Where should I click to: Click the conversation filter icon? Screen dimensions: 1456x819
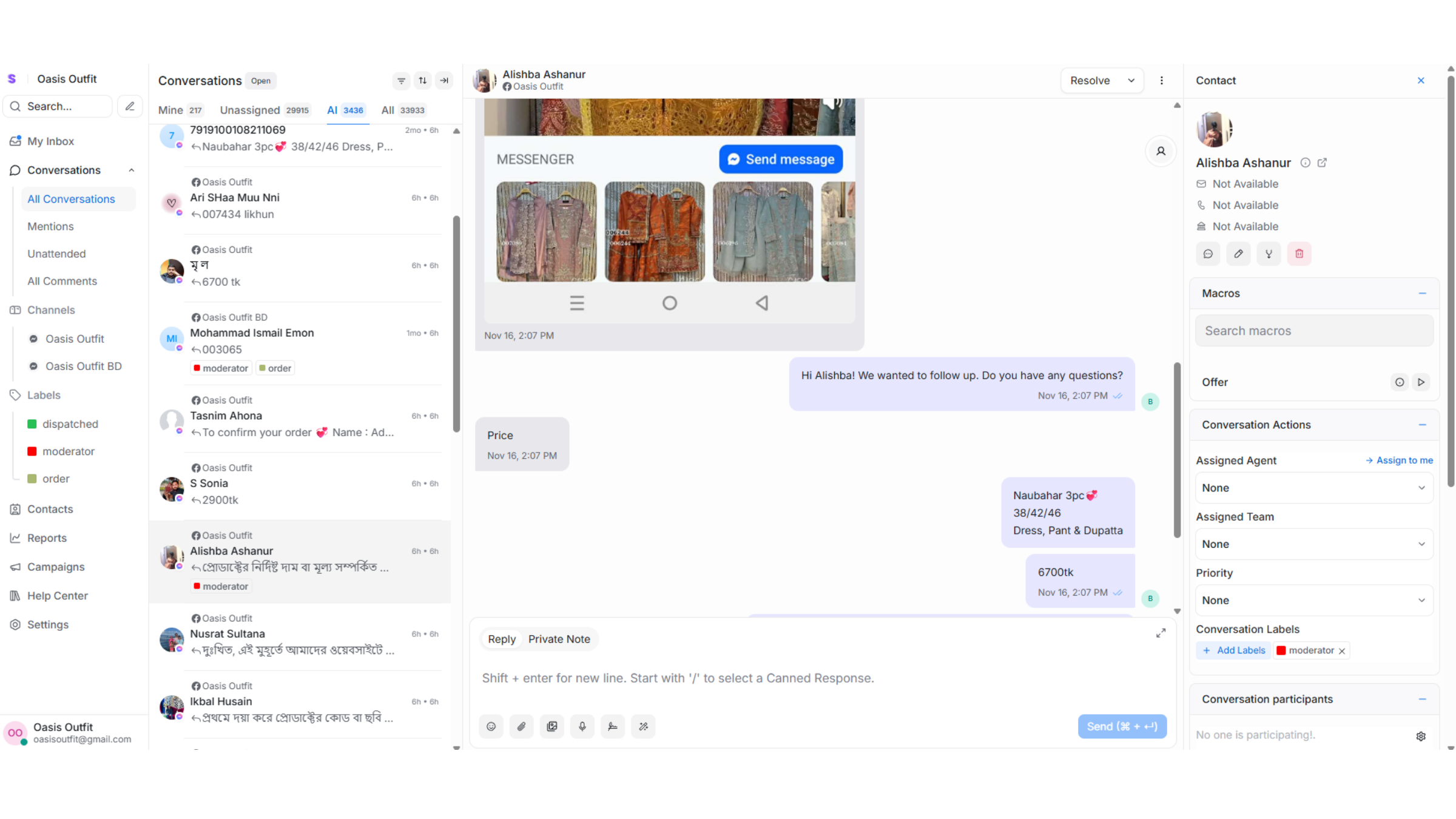pyautogui.click(x=401, y=81)
